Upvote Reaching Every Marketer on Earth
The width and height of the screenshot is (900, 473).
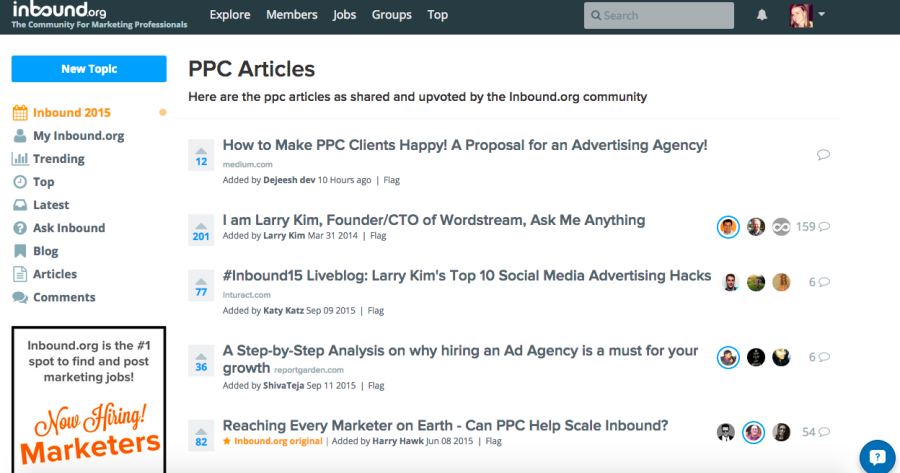(x=201, y=435)
